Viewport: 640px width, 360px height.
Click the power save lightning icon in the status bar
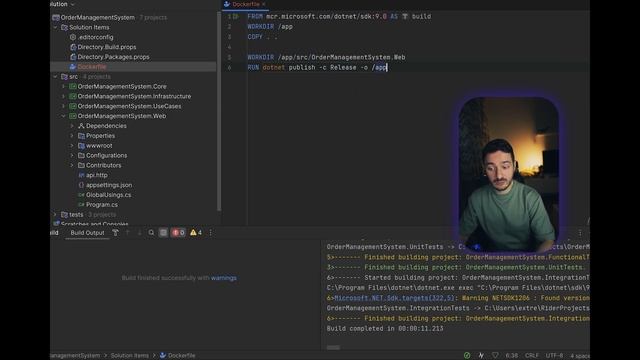(481, 356)
